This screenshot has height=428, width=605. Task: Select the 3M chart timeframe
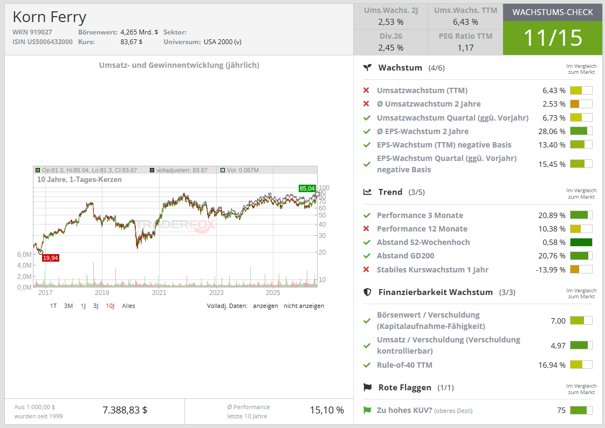pos(68,306)
